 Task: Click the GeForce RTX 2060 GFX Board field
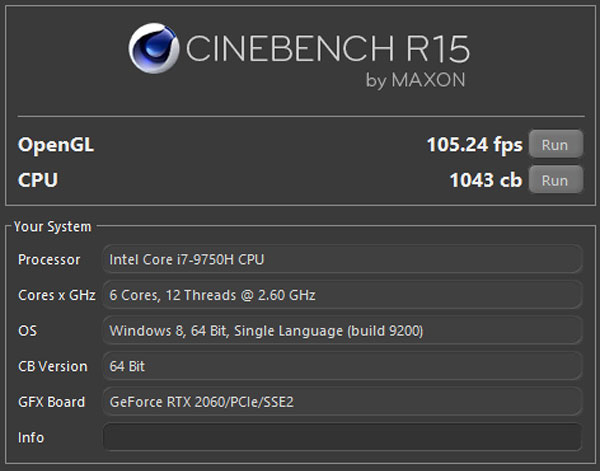click(x=342, y=402)
